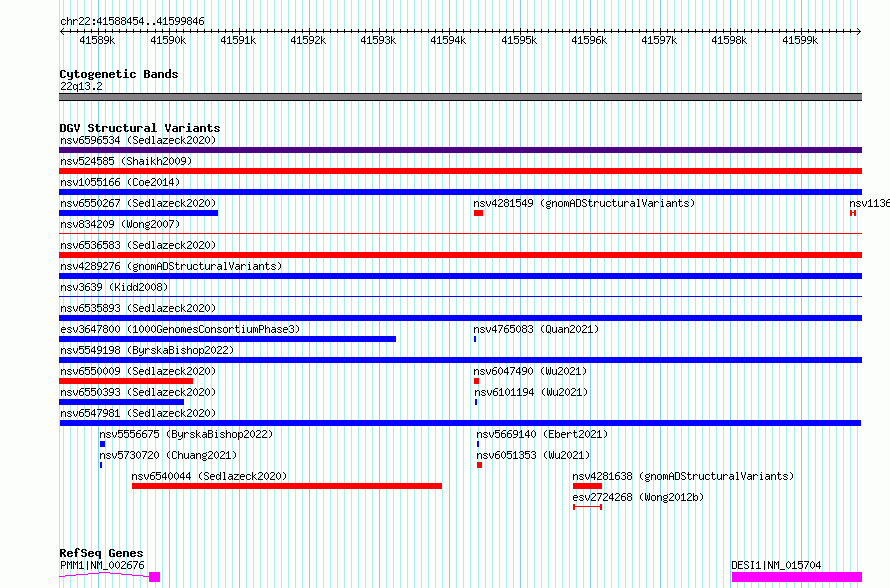Open nsv5549198 (ByrskaBishop2022) label
The width and height of the screenshot is (890, 588).
147,350
